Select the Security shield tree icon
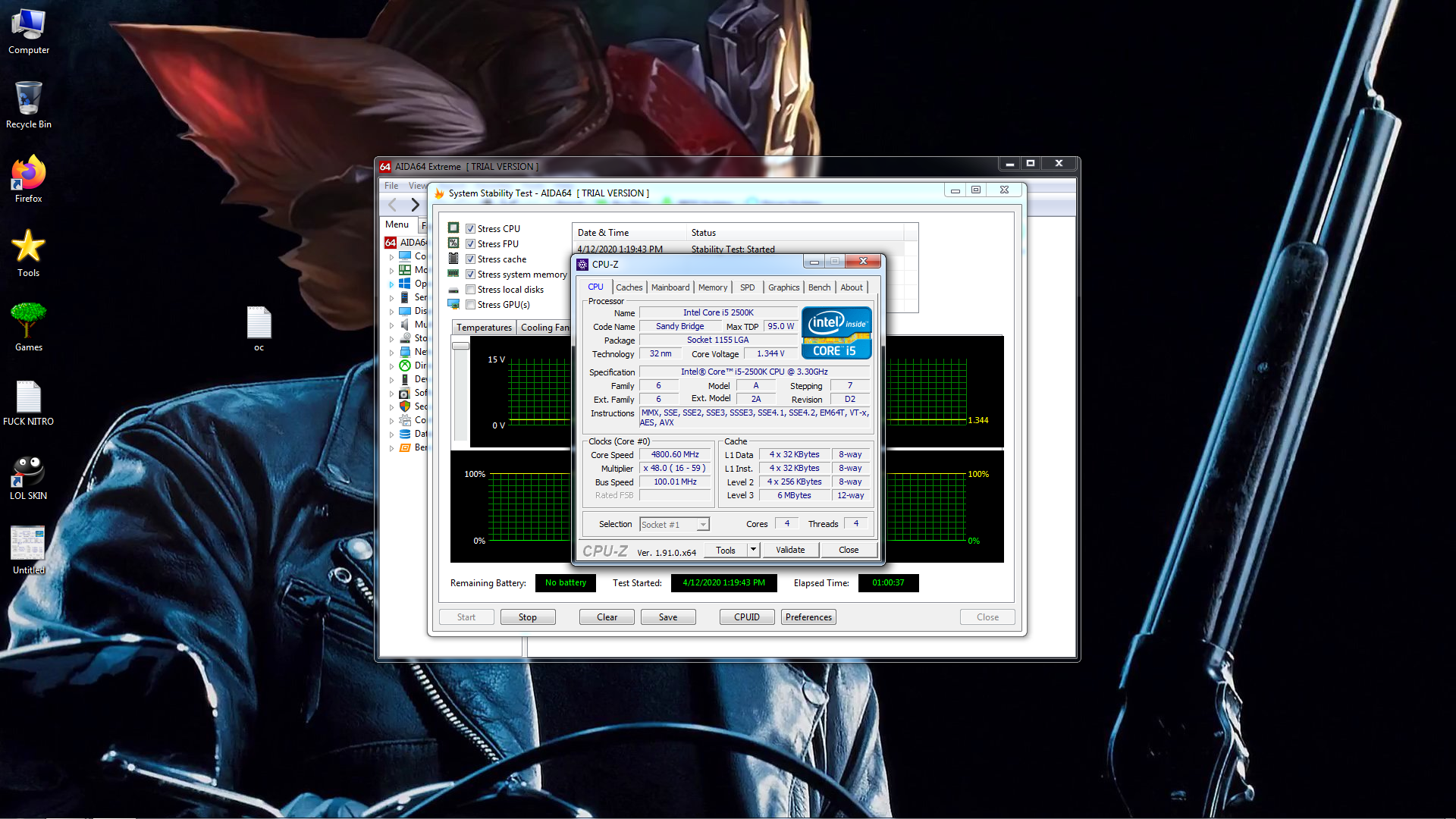1456x819 pixels. (405, 406)
